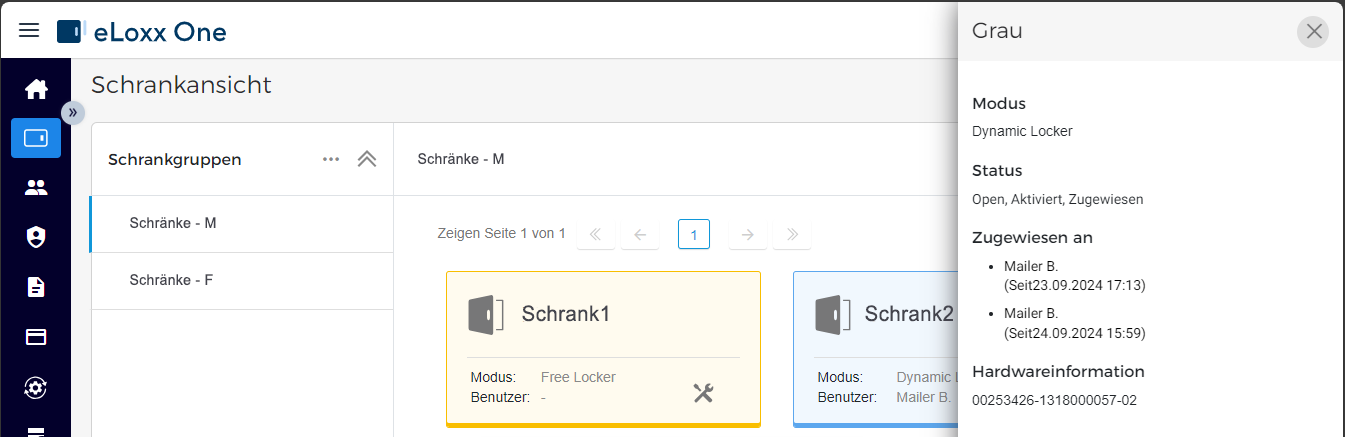
Task: Open the gear settings sidebar icon
Action: [x=36, y=387]
